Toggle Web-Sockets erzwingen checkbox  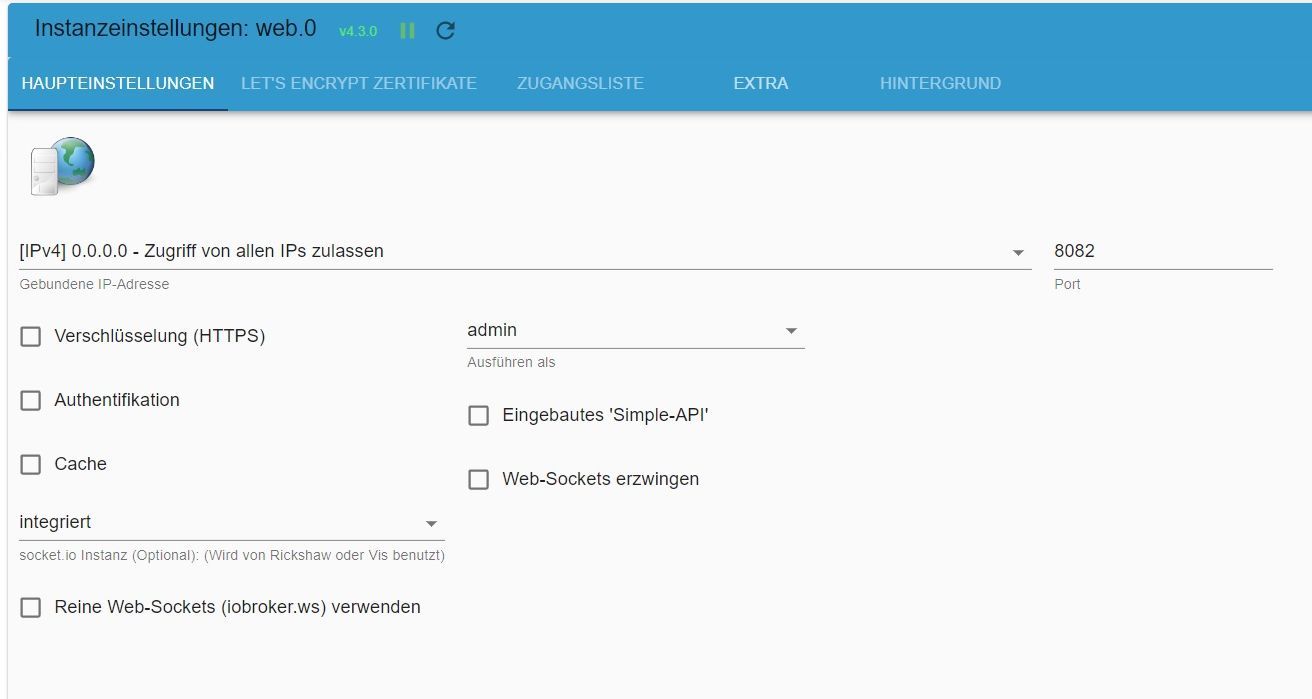click(479, 479)
